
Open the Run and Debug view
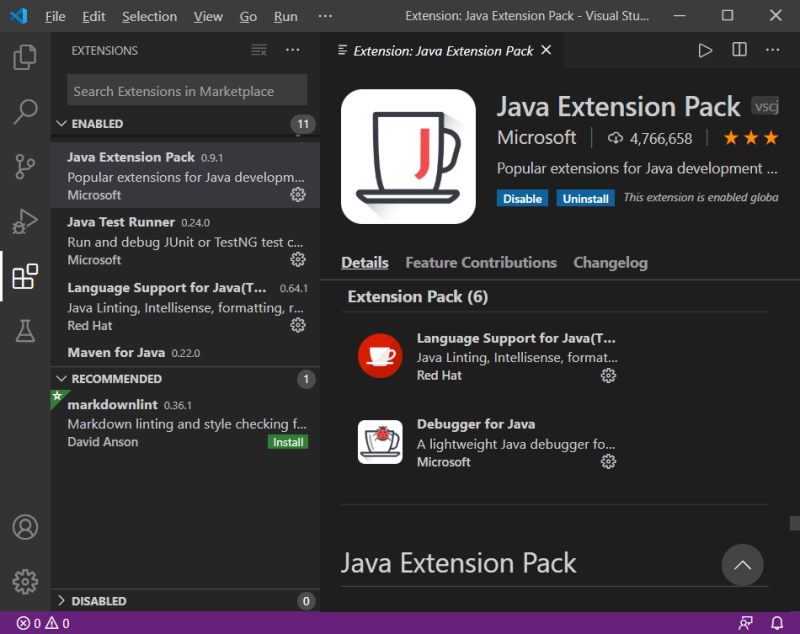[x=25, y=222]
